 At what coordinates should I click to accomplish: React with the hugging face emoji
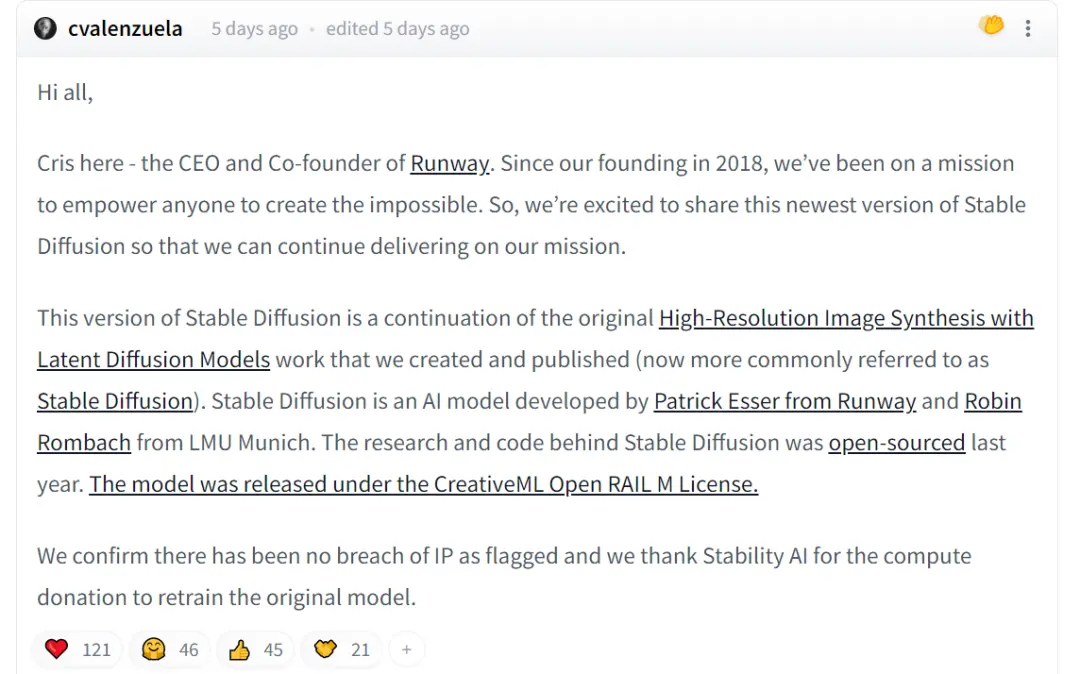154,649
